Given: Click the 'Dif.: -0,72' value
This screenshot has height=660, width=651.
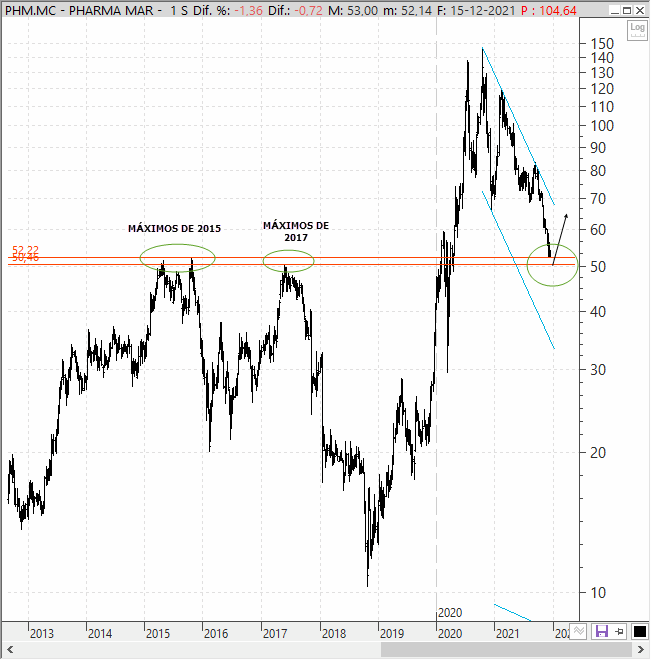Looking at the screenshot, I should coord(295,11).
